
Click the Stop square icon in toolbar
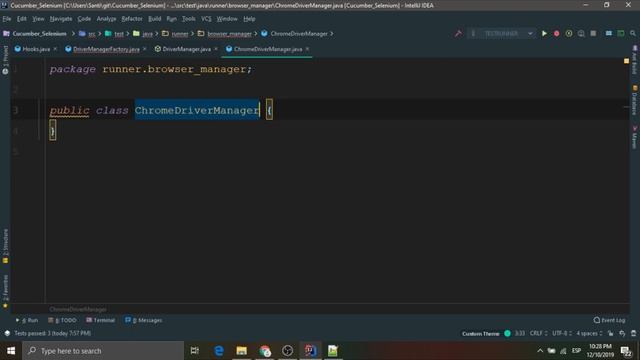(593, 33)
